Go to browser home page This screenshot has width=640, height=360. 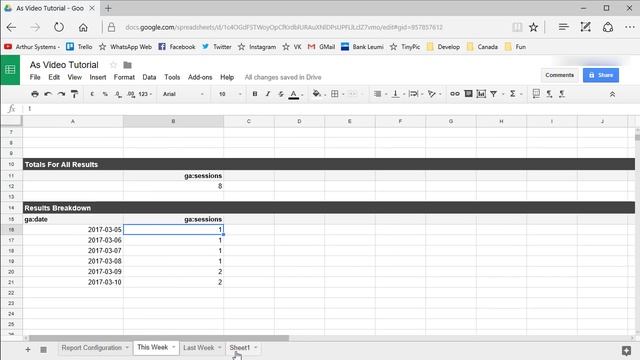[x=83, y=27]
